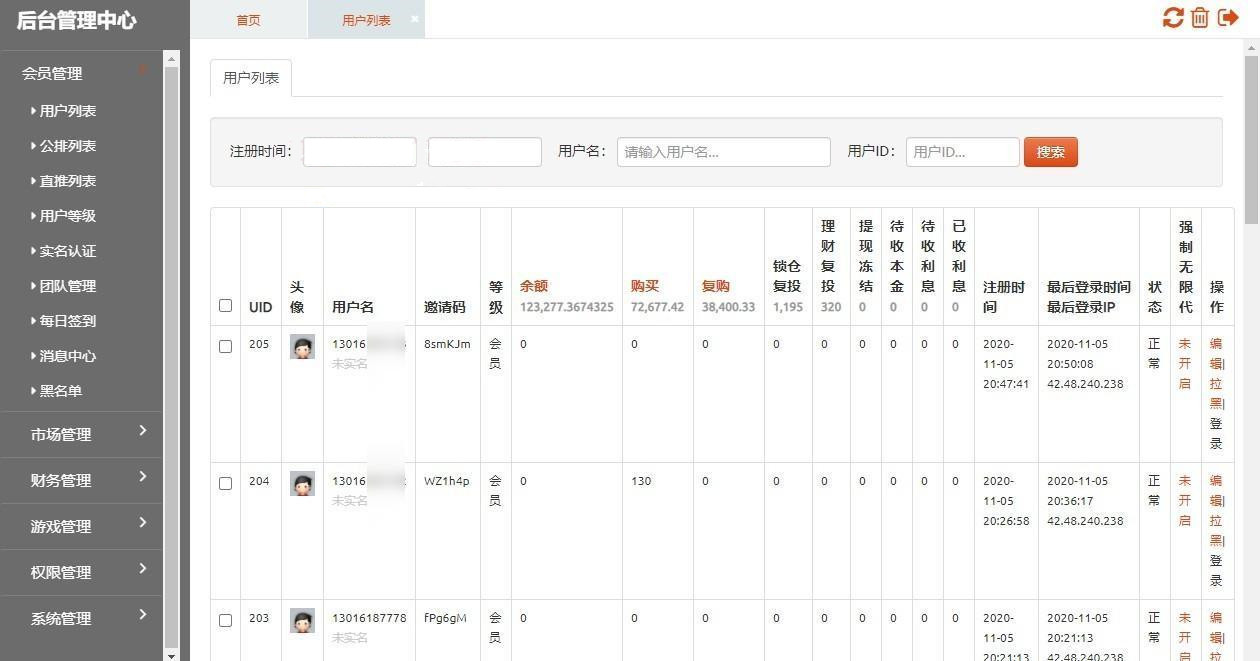Screen dimensions: 1260x661
Task: Check the checkbox for user UID 204
Action: 225,481
